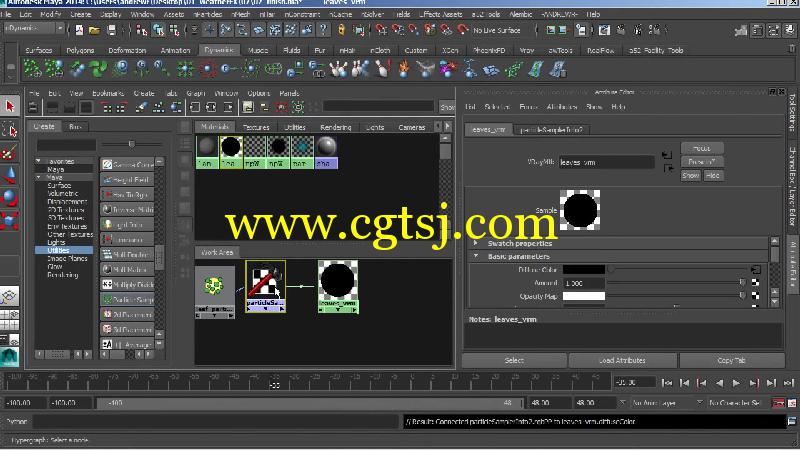Screen dimensions: 800x450
Task: Click the Hide button in Attribute Editor
Action: [713, 176]
